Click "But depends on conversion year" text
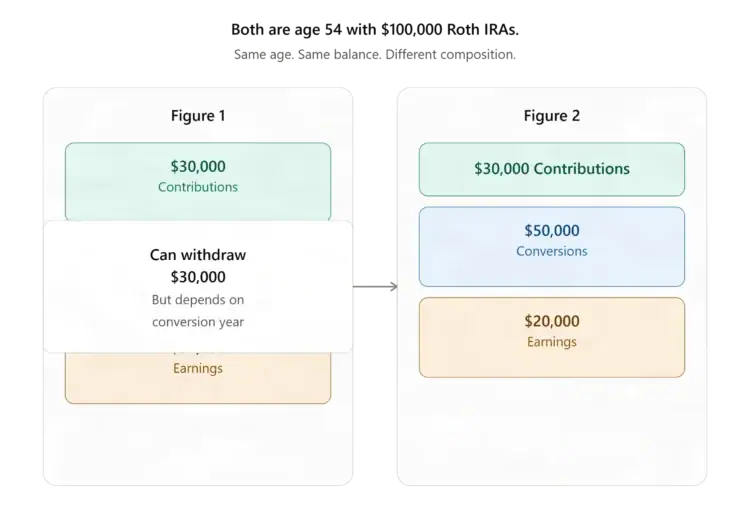 [x=198, y=311]
